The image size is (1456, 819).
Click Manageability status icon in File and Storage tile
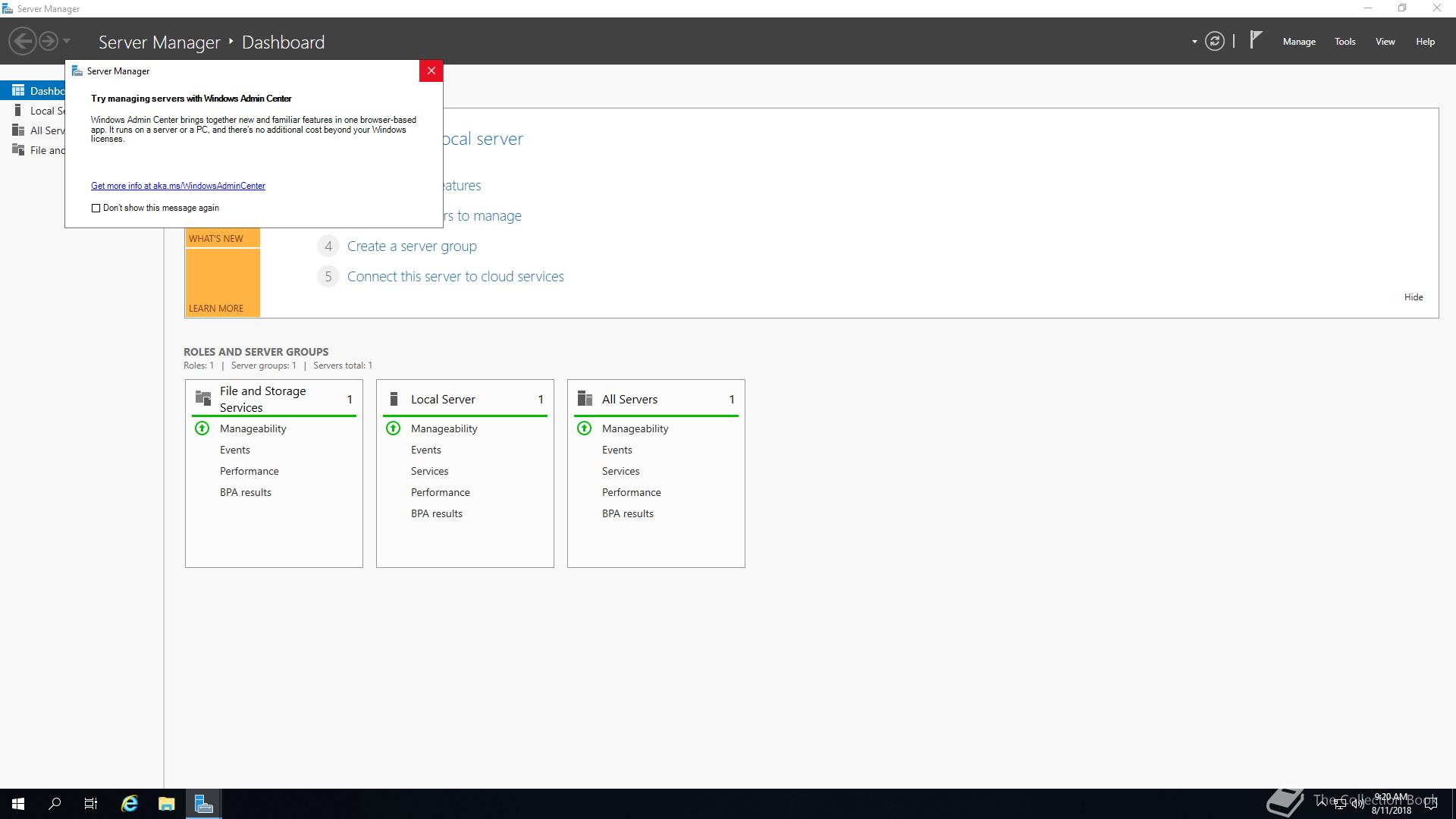pos(202,428)
